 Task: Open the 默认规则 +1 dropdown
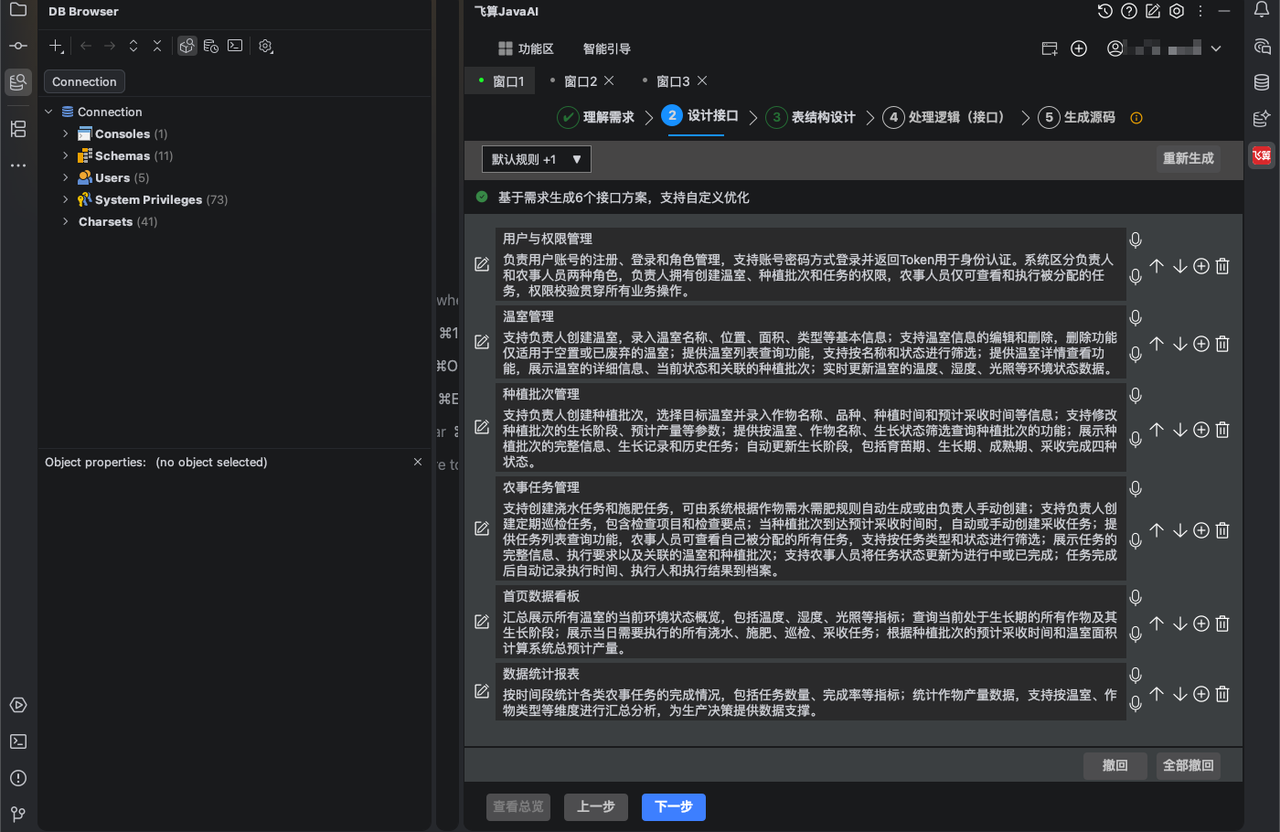tap(536, 159)
